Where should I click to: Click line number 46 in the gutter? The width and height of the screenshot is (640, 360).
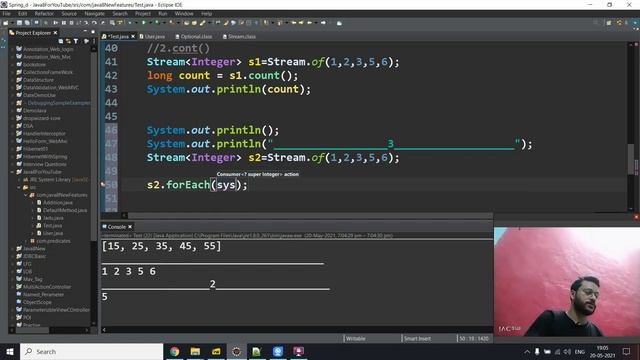tap(111, 130)
